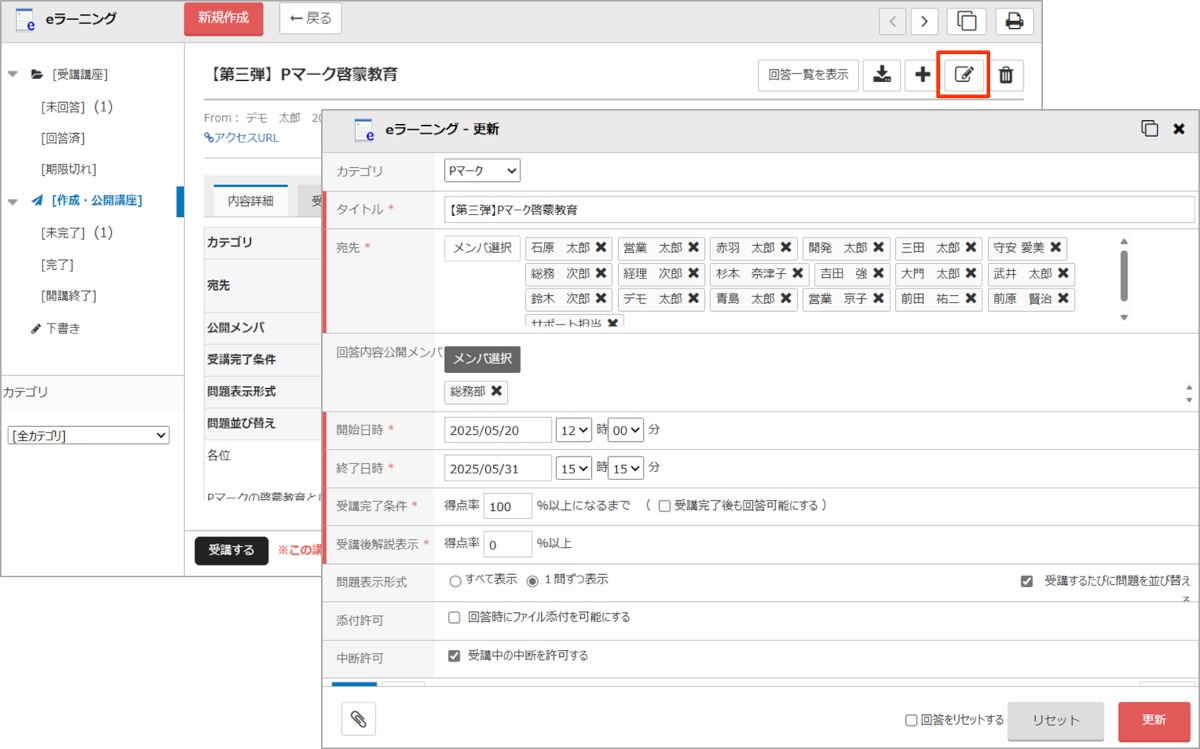Remove 開発 太郎 from recipients
Viewport: 1200px width, 749px height.
pyautogui.click(x=878, y=247)
